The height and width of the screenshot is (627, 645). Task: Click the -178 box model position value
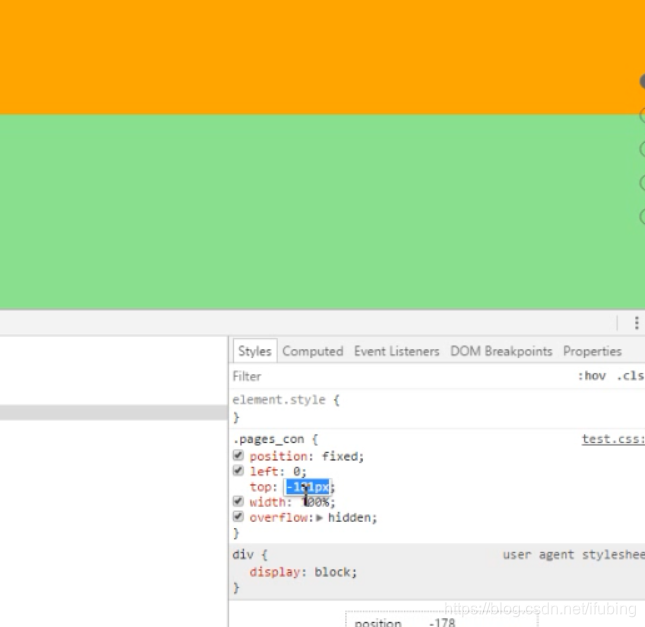click(x=442, y=622)
